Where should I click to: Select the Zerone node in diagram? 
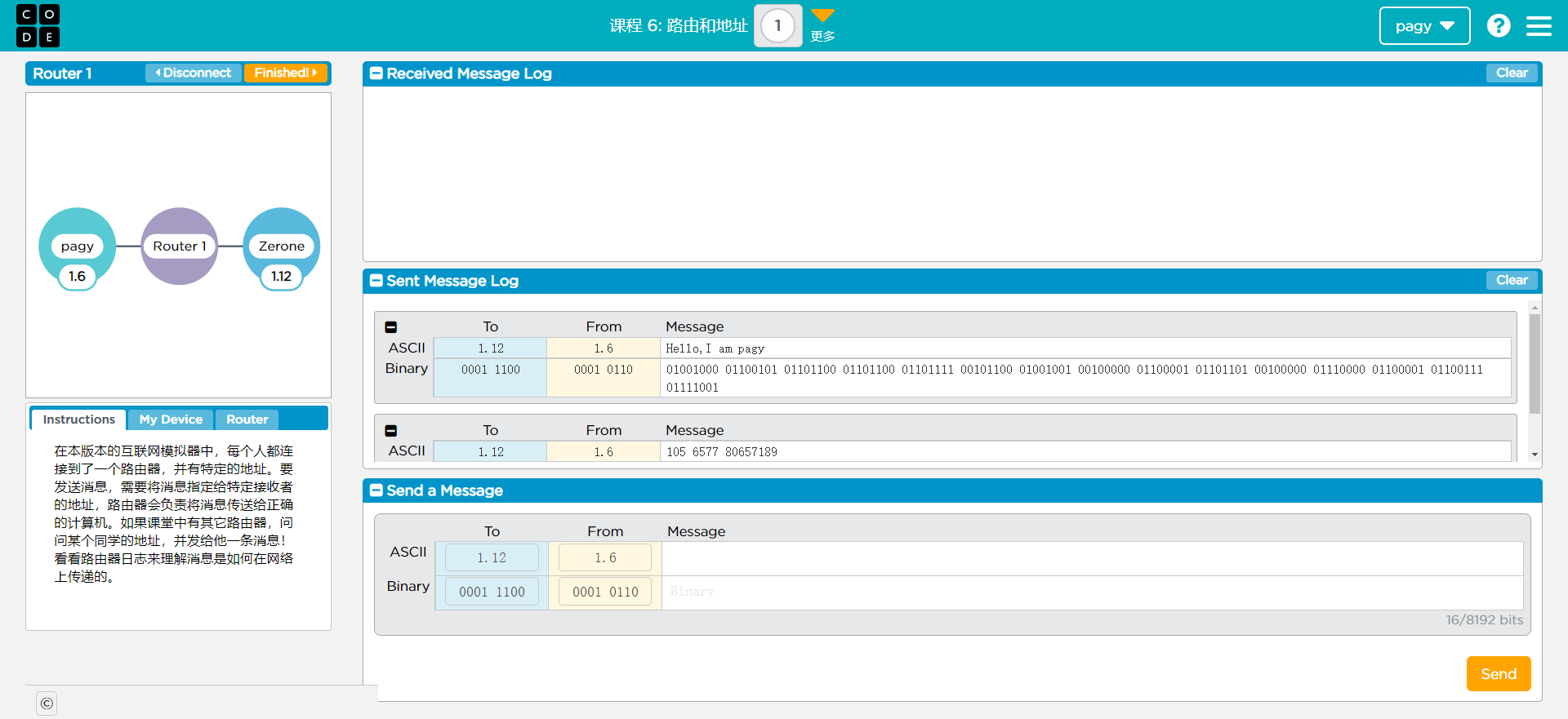coord(282,246)
